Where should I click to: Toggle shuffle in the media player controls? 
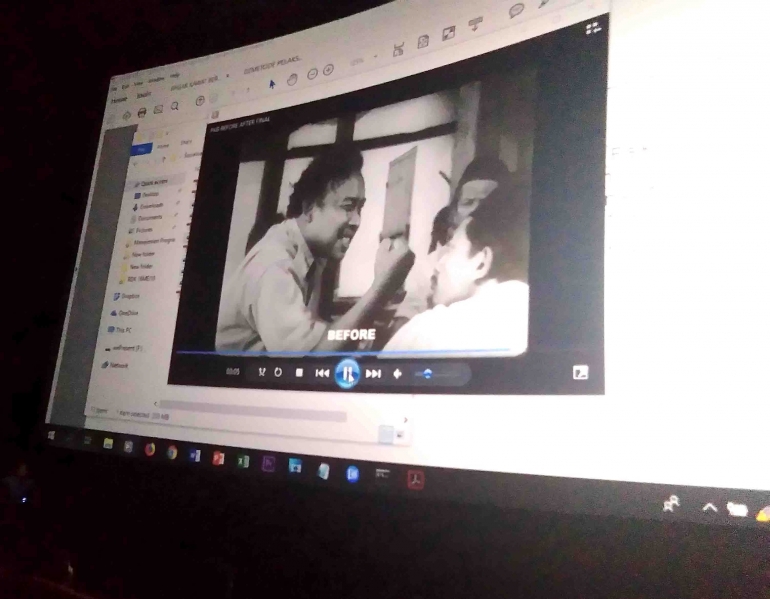pos(261,372)
